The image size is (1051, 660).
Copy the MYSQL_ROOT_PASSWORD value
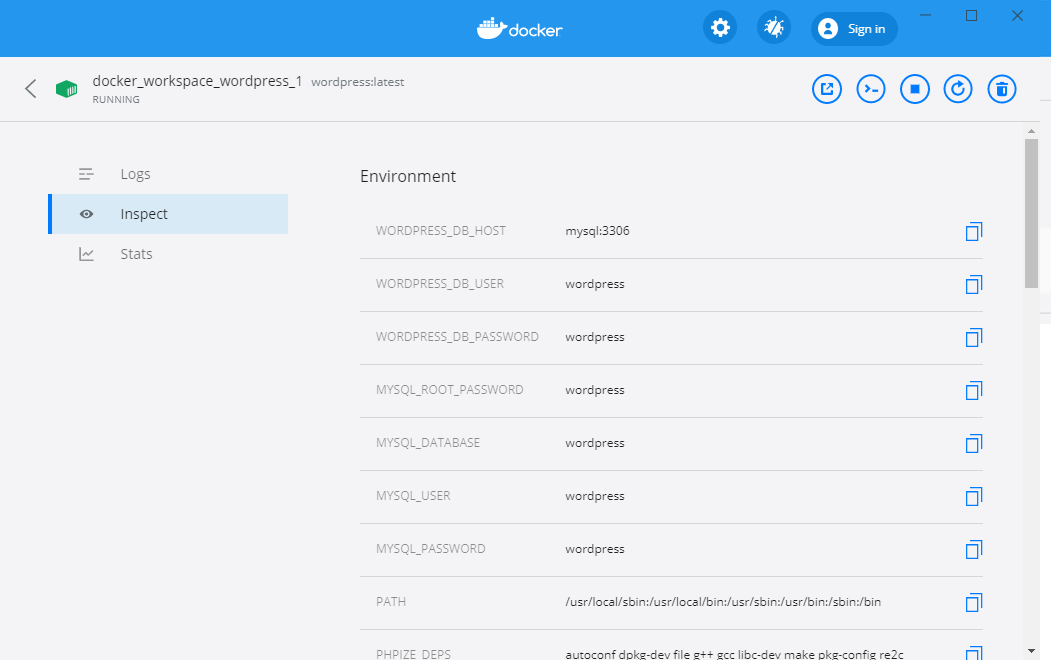(974, 391)
